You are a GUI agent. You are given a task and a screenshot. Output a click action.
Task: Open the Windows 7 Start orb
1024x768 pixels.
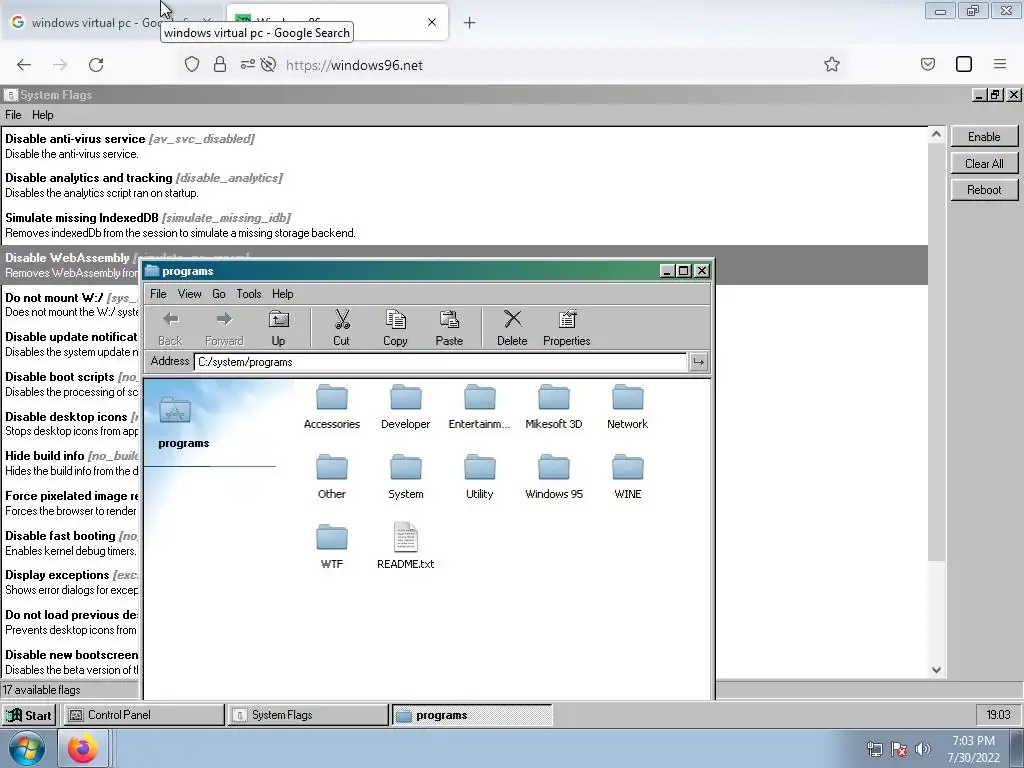[x=27, y=749]
